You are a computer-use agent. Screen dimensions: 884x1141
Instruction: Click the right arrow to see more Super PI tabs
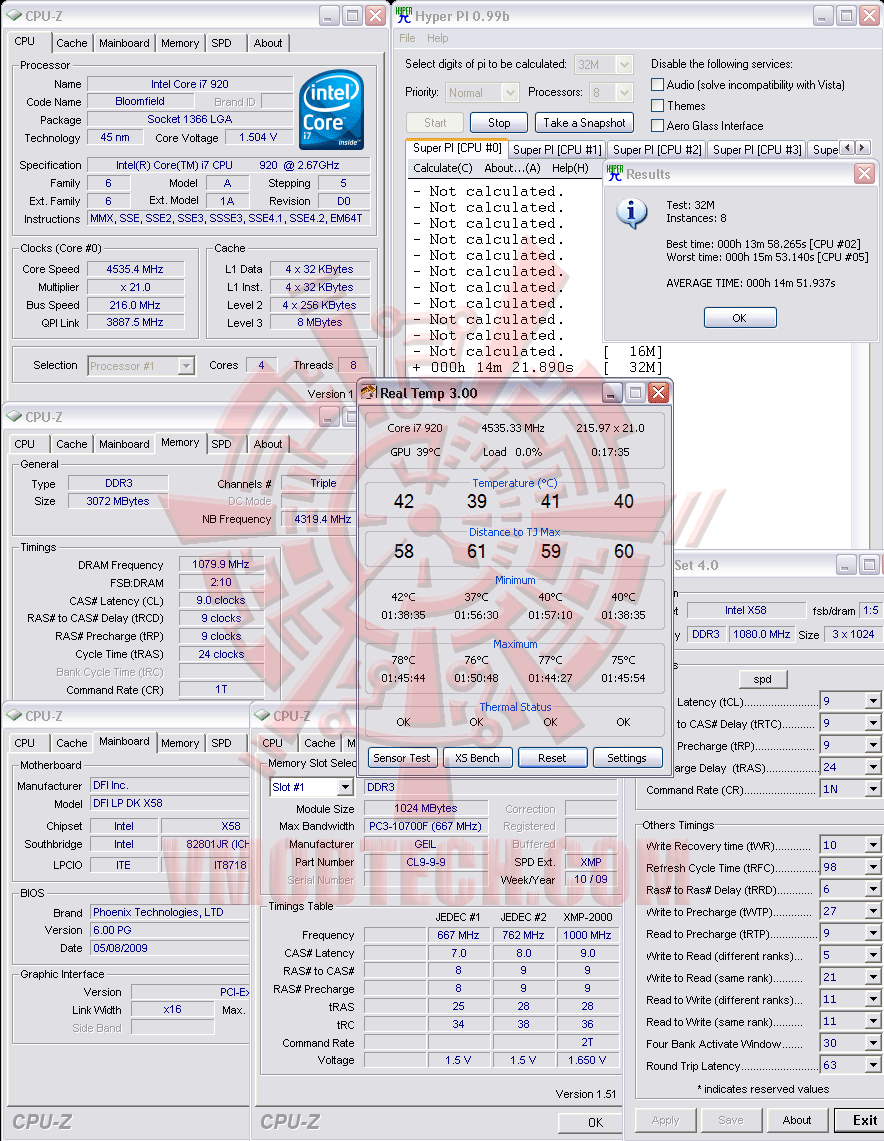[862, 148]
